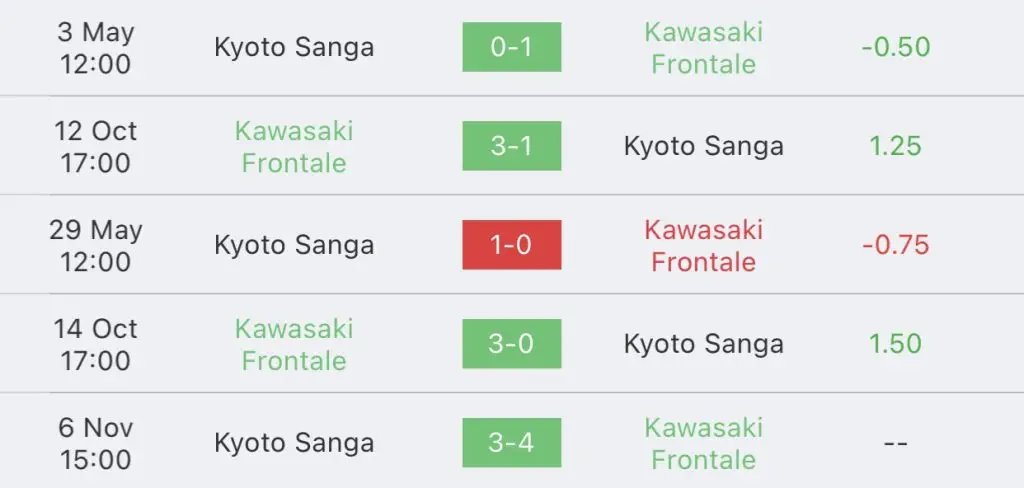Click the red -0.75 handicap value

895,245
